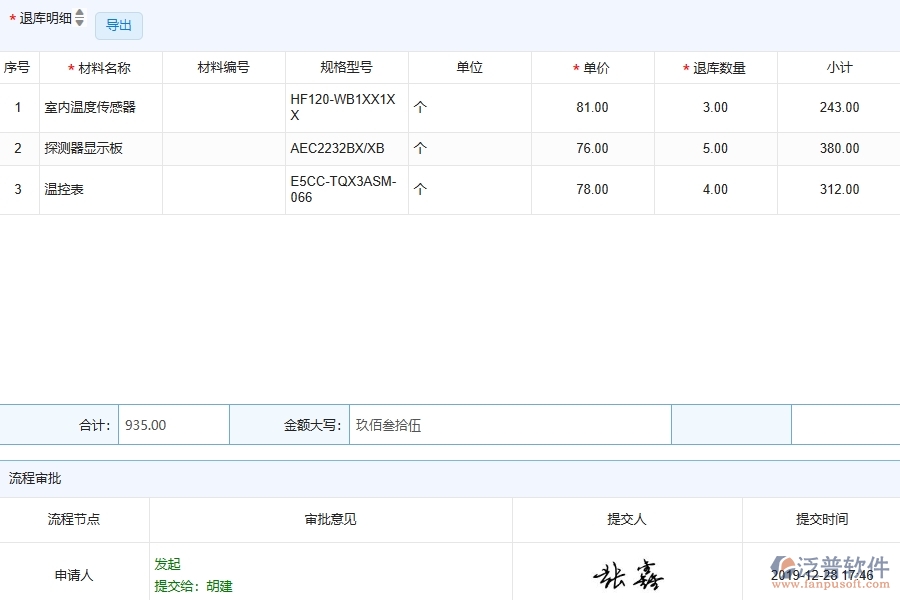Click the 小计 column header
900x600 pixels.
[x=838, y=67]
